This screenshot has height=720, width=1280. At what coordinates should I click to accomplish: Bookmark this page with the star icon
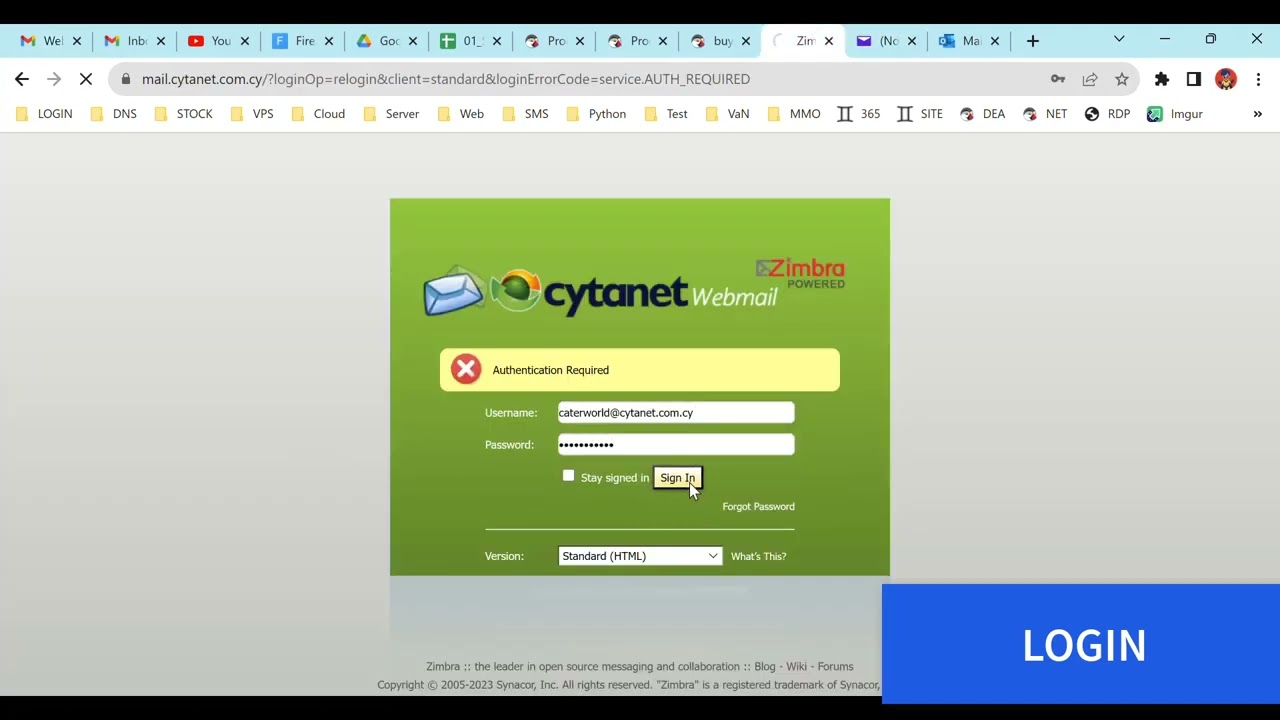[1122, 79]
